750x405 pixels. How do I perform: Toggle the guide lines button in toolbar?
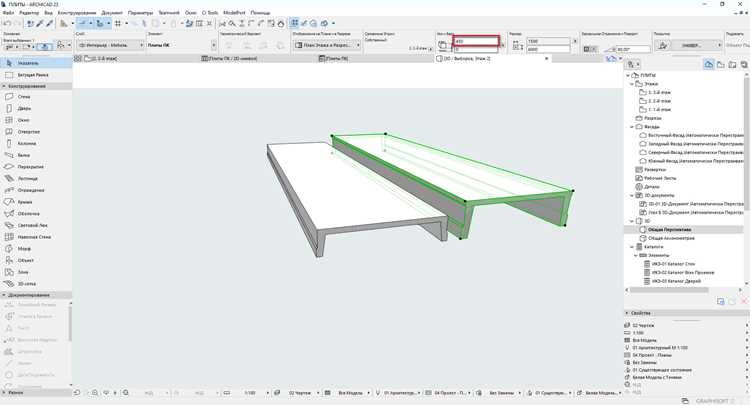(84, 23)
